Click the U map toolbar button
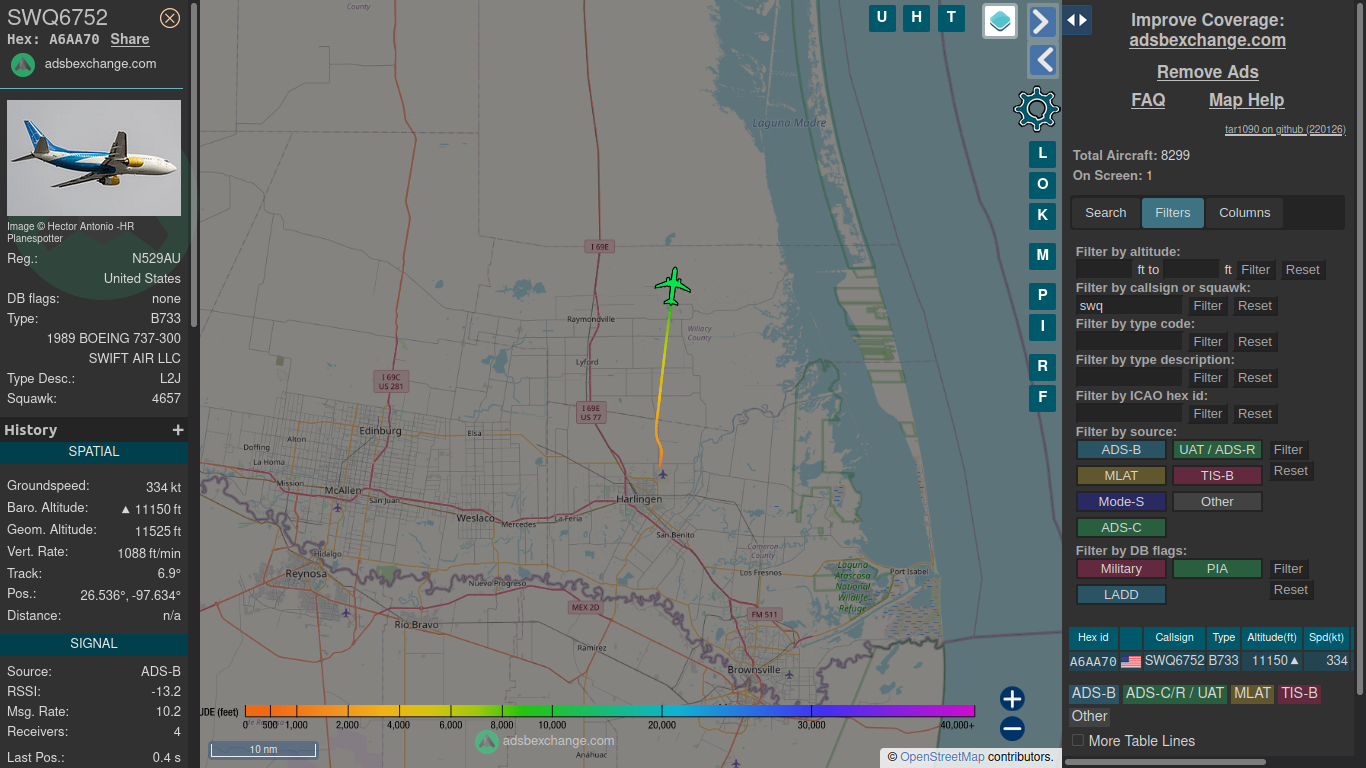 [x=882, y=17]
